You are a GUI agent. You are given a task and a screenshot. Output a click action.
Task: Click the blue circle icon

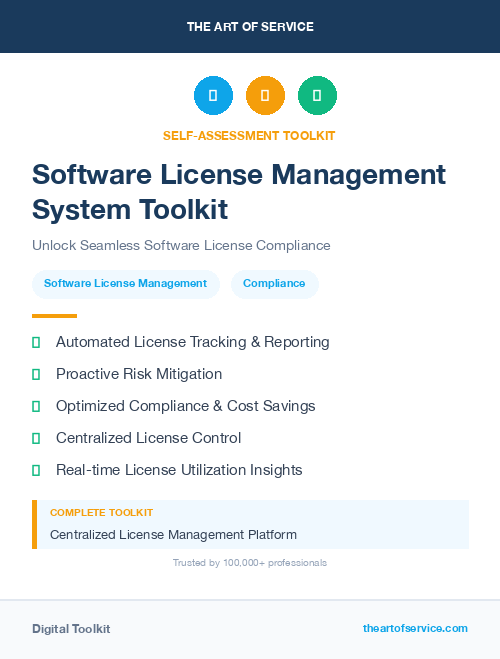click(x=213, y=95)
